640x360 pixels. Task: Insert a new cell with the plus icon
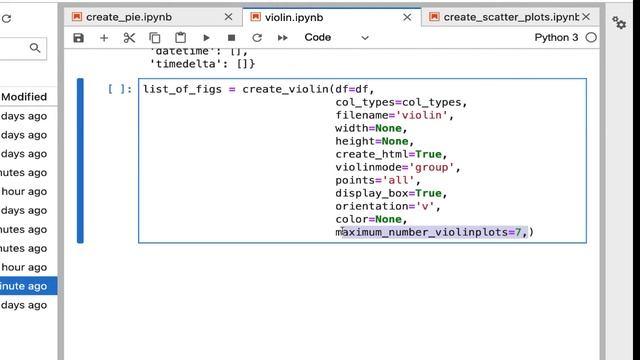pos(104,38)
